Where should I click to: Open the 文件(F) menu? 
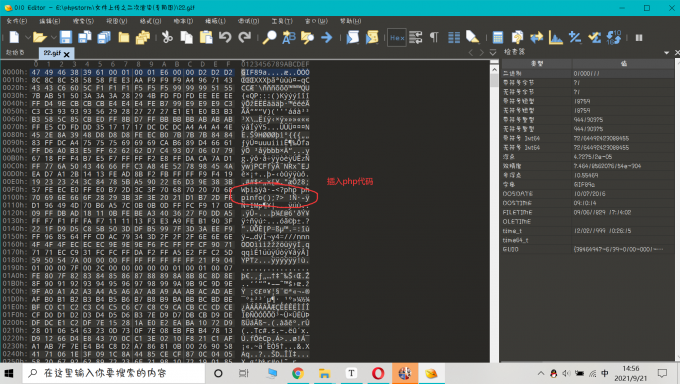pyautogui.click(x=17, y=21)
